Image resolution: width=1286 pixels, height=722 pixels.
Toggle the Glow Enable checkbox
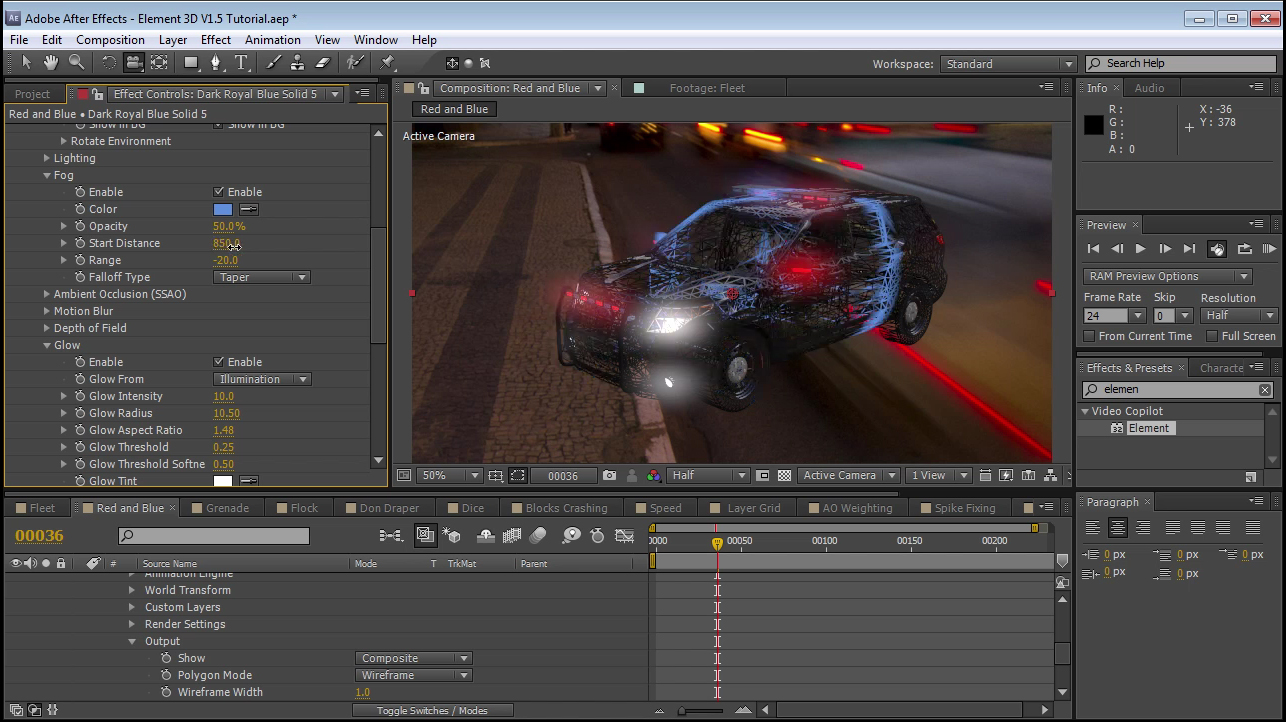coord(219,362)
